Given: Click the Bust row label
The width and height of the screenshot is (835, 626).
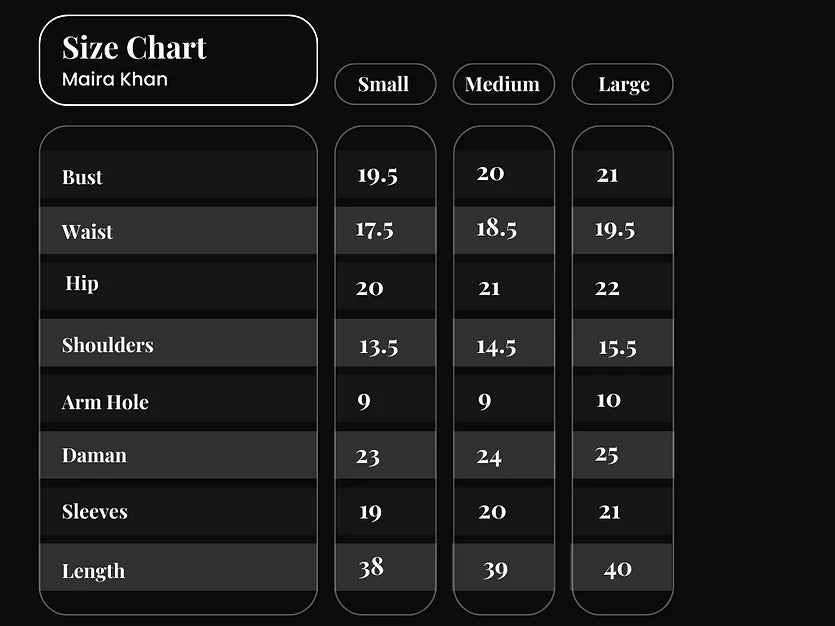Looking at the screenshot, I should pyautogui.click(x=82, y=178).
